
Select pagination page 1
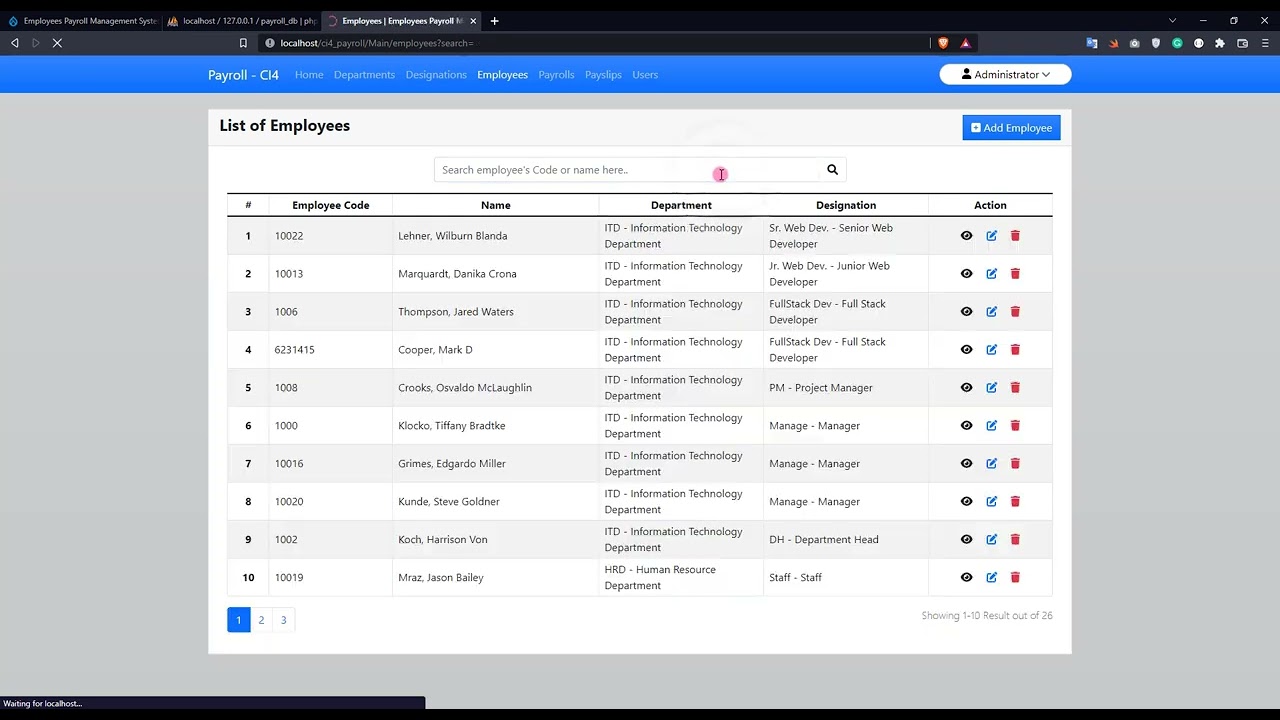point(238,620)
